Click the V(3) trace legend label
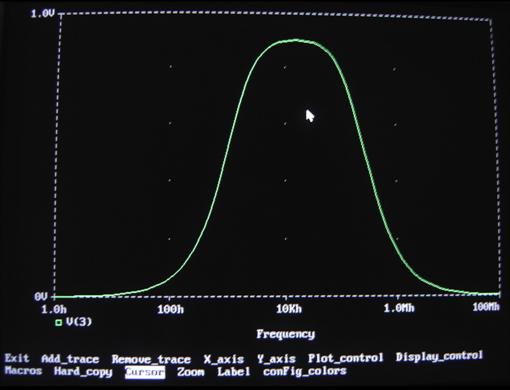This screenshot has height=390, width=510. (79, 322)
